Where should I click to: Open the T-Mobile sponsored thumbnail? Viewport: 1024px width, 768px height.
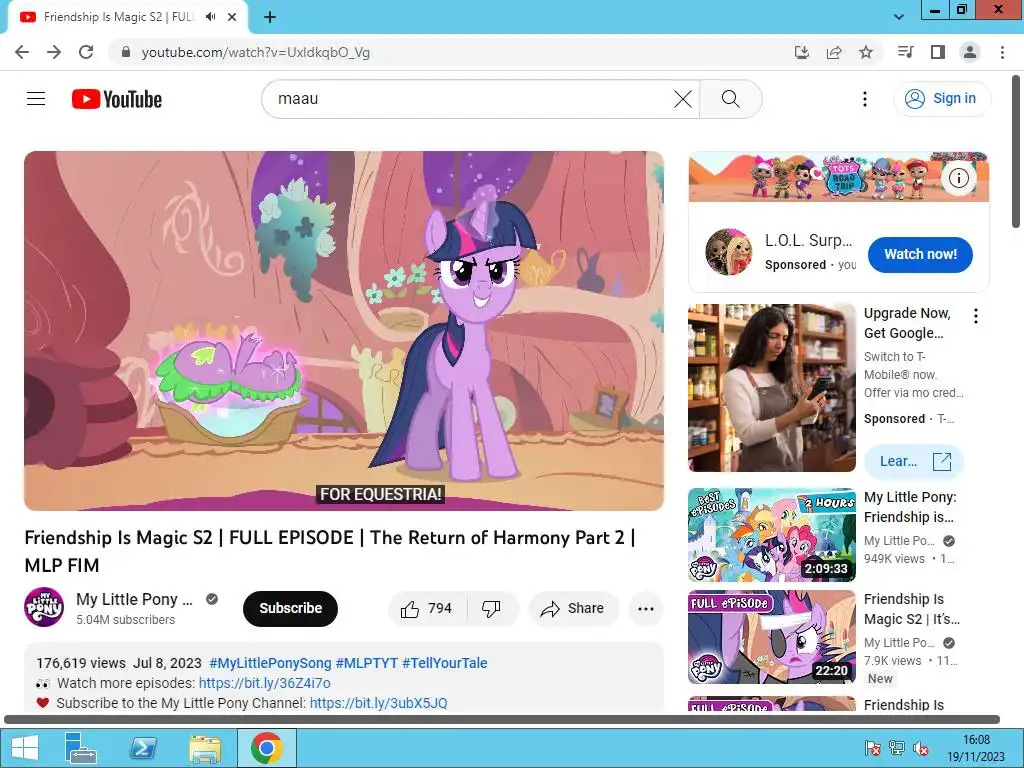coord(771,388)
